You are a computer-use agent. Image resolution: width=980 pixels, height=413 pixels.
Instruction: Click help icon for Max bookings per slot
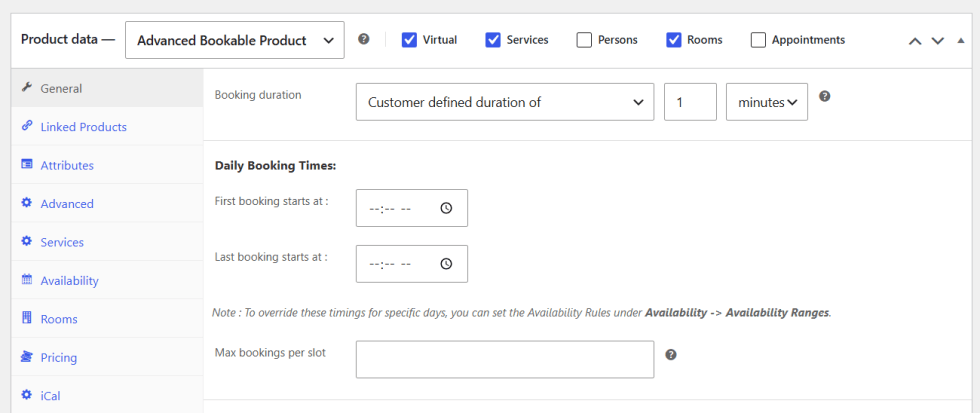click(x=671, y=354)
